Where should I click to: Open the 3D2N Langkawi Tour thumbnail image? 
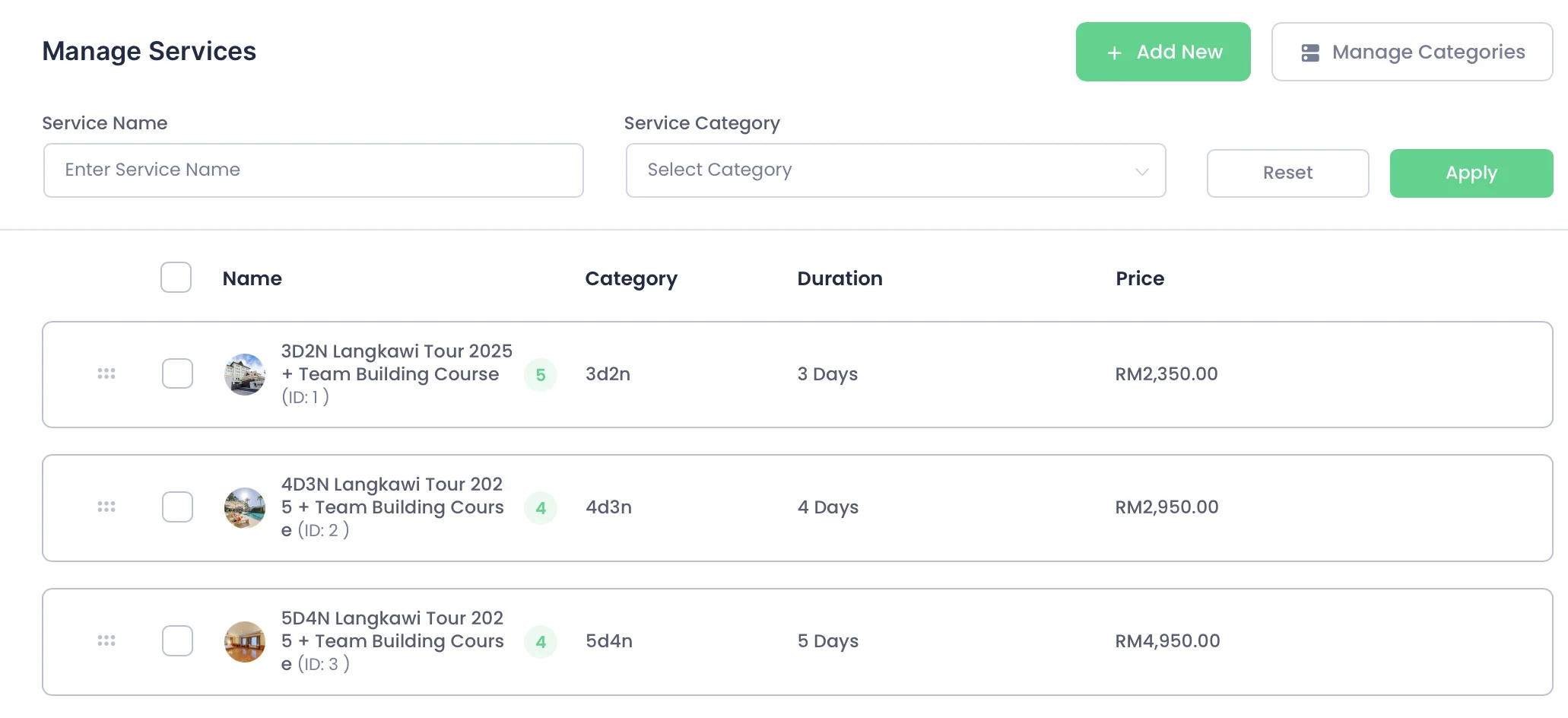coord(245,374)
